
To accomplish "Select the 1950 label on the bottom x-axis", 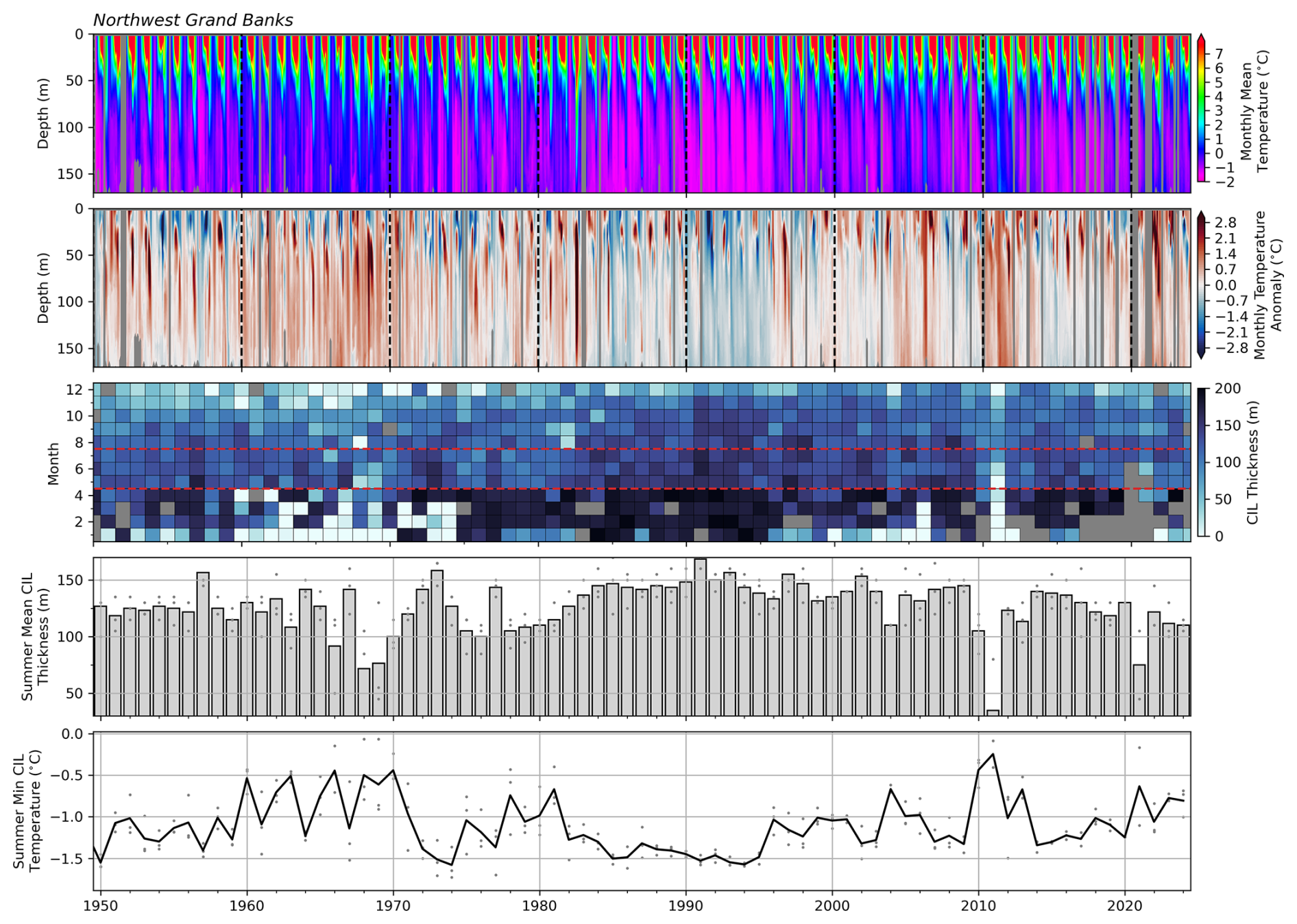I will pyautogui.click(x=101, y=905).
